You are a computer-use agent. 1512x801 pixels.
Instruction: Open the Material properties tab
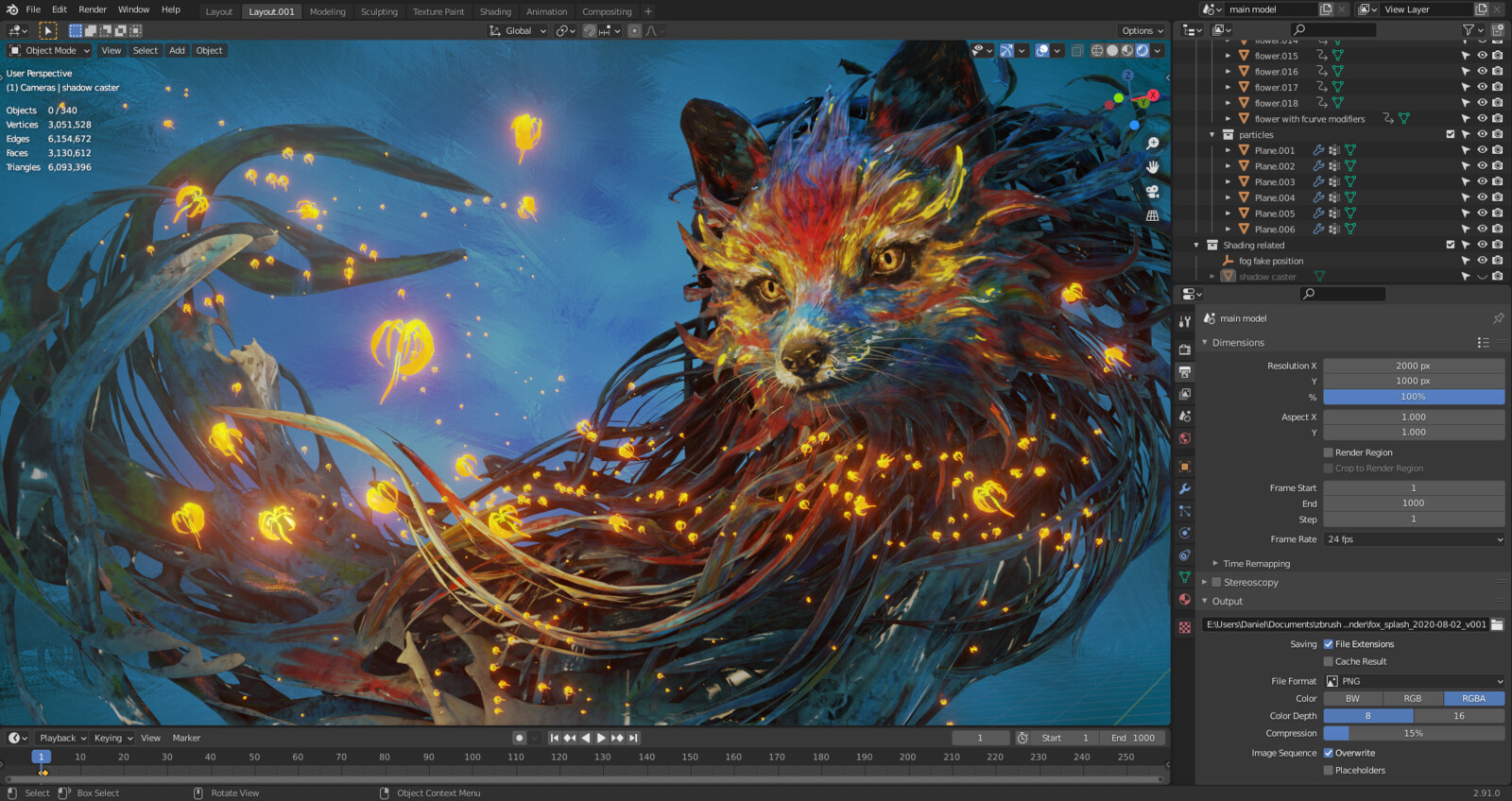(1184, 599)
